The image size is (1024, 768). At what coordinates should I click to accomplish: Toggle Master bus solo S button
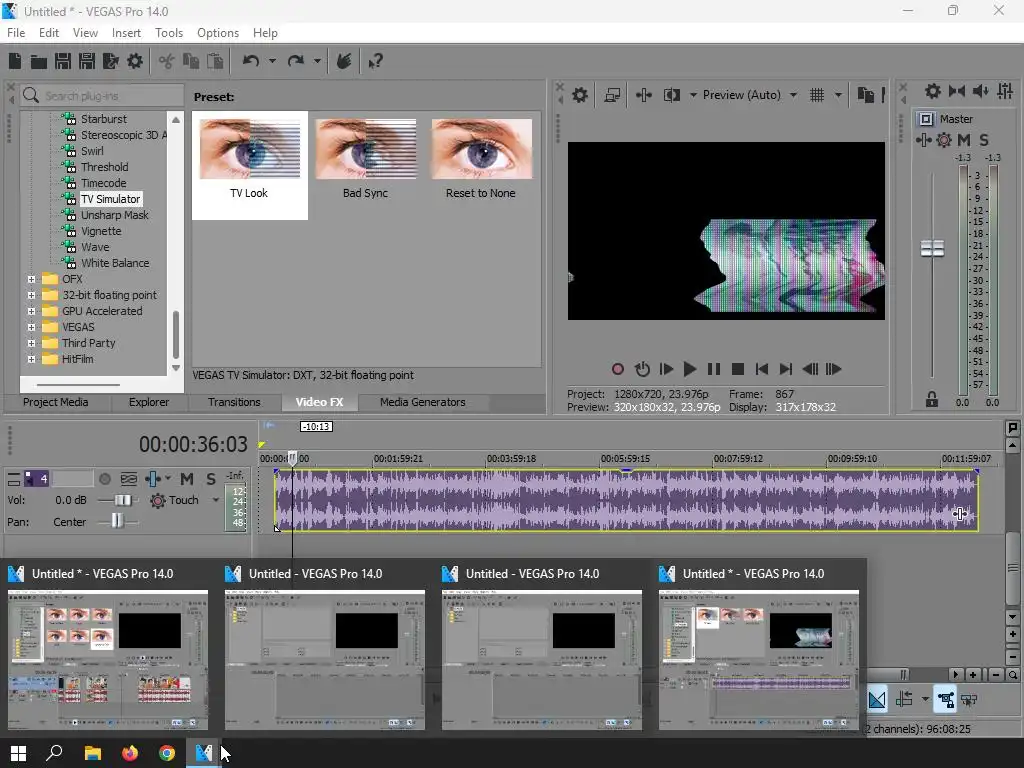(984, 140)
